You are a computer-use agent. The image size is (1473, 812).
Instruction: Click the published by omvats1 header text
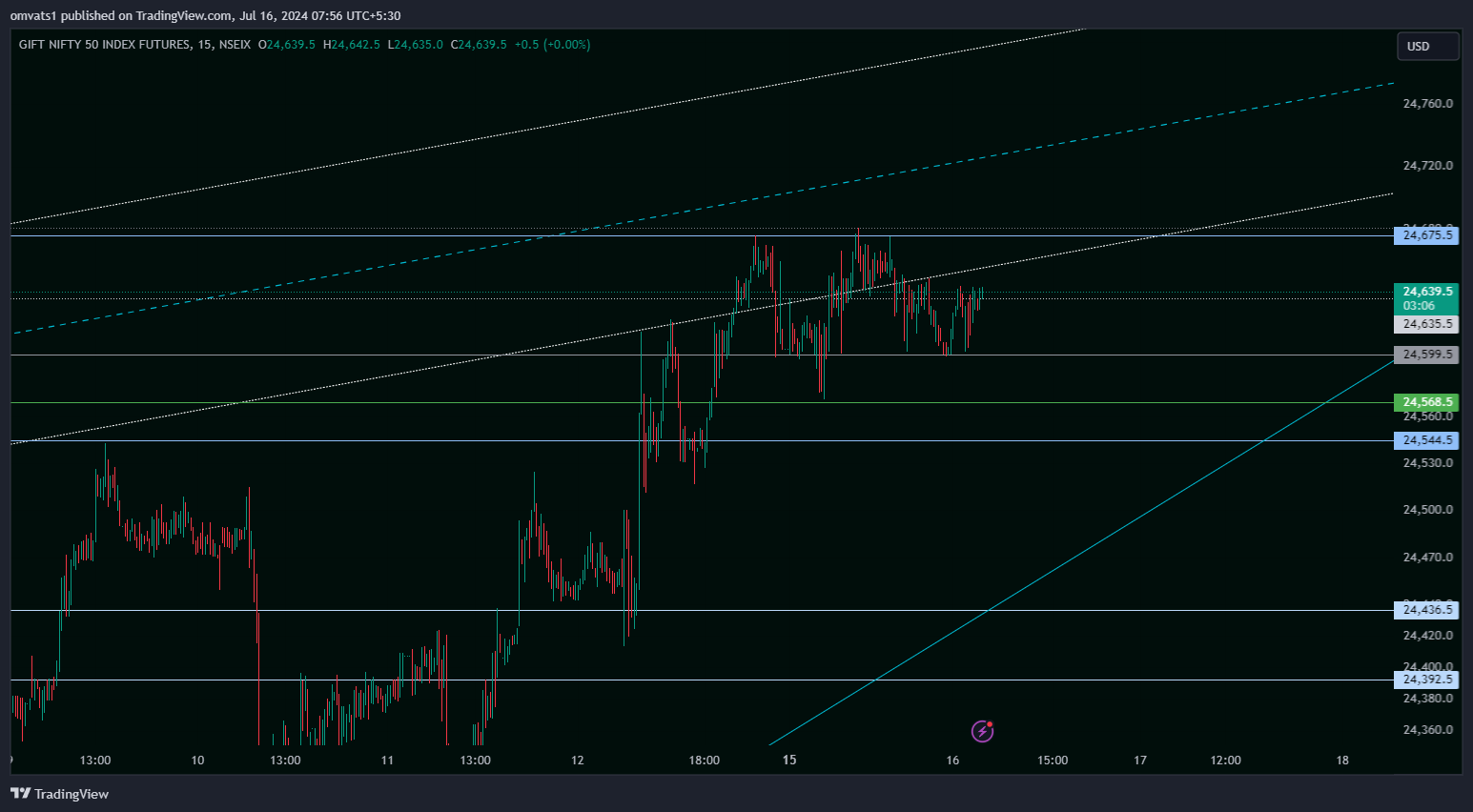tap(205, 16)
